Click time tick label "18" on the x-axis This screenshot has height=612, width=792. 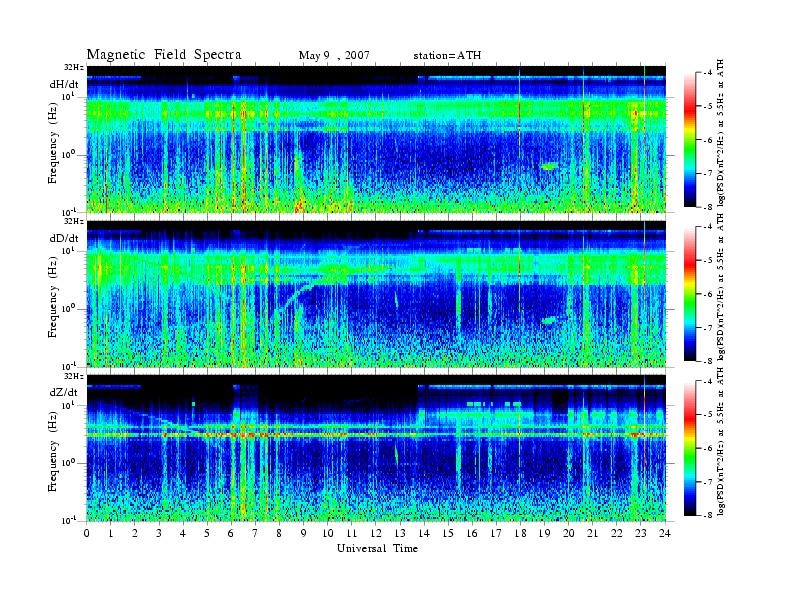click(x=521, y=533)
